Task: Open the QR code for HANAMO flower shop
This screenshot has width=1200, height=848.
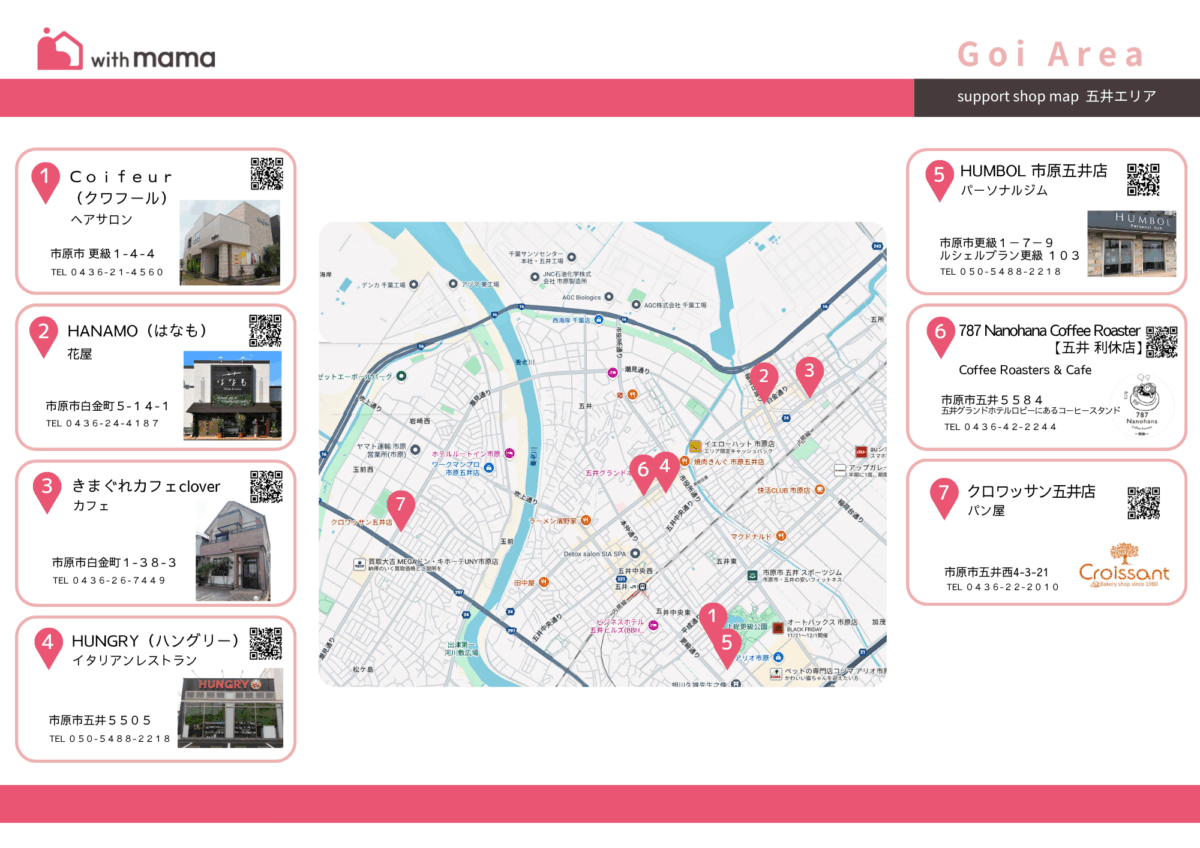Action: coord(265,330)
